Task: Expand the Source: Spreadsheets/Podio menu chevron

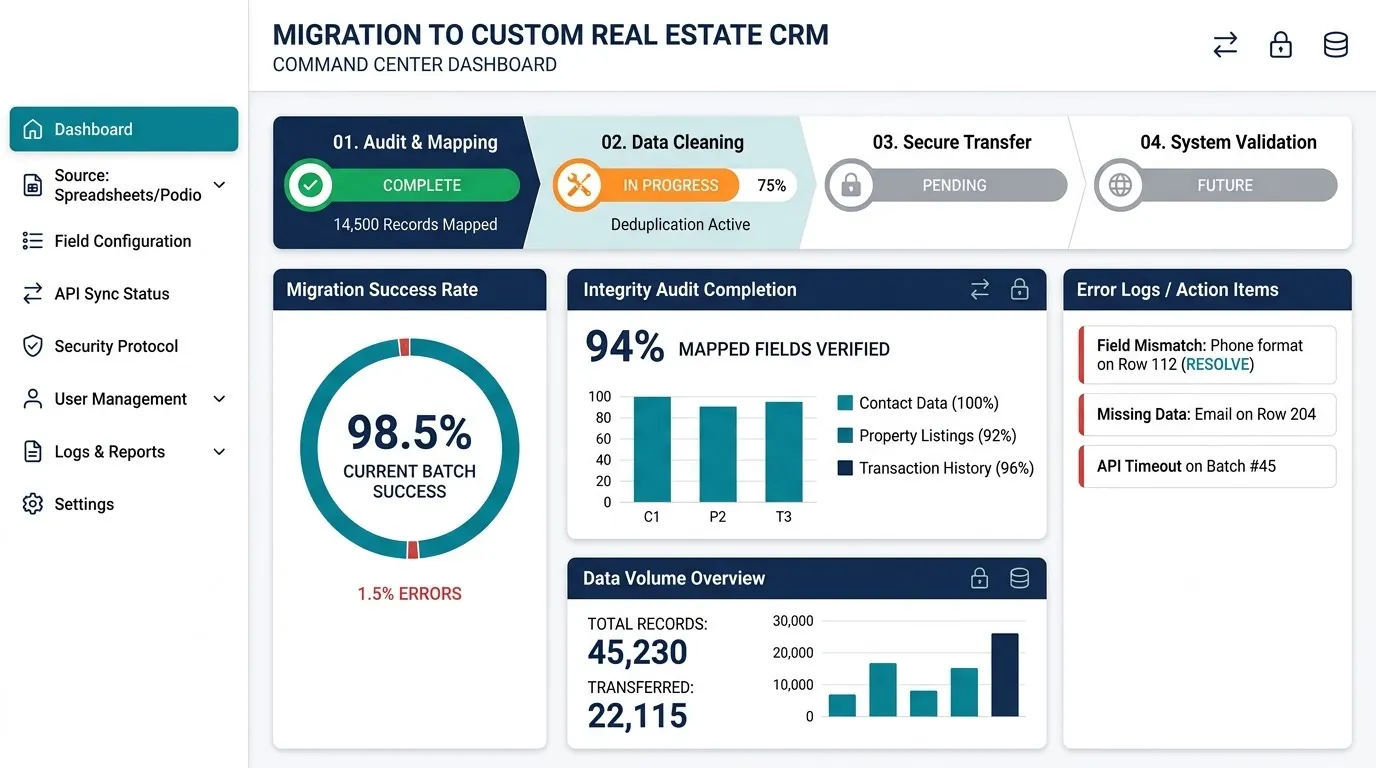Action: coord(220,185)
